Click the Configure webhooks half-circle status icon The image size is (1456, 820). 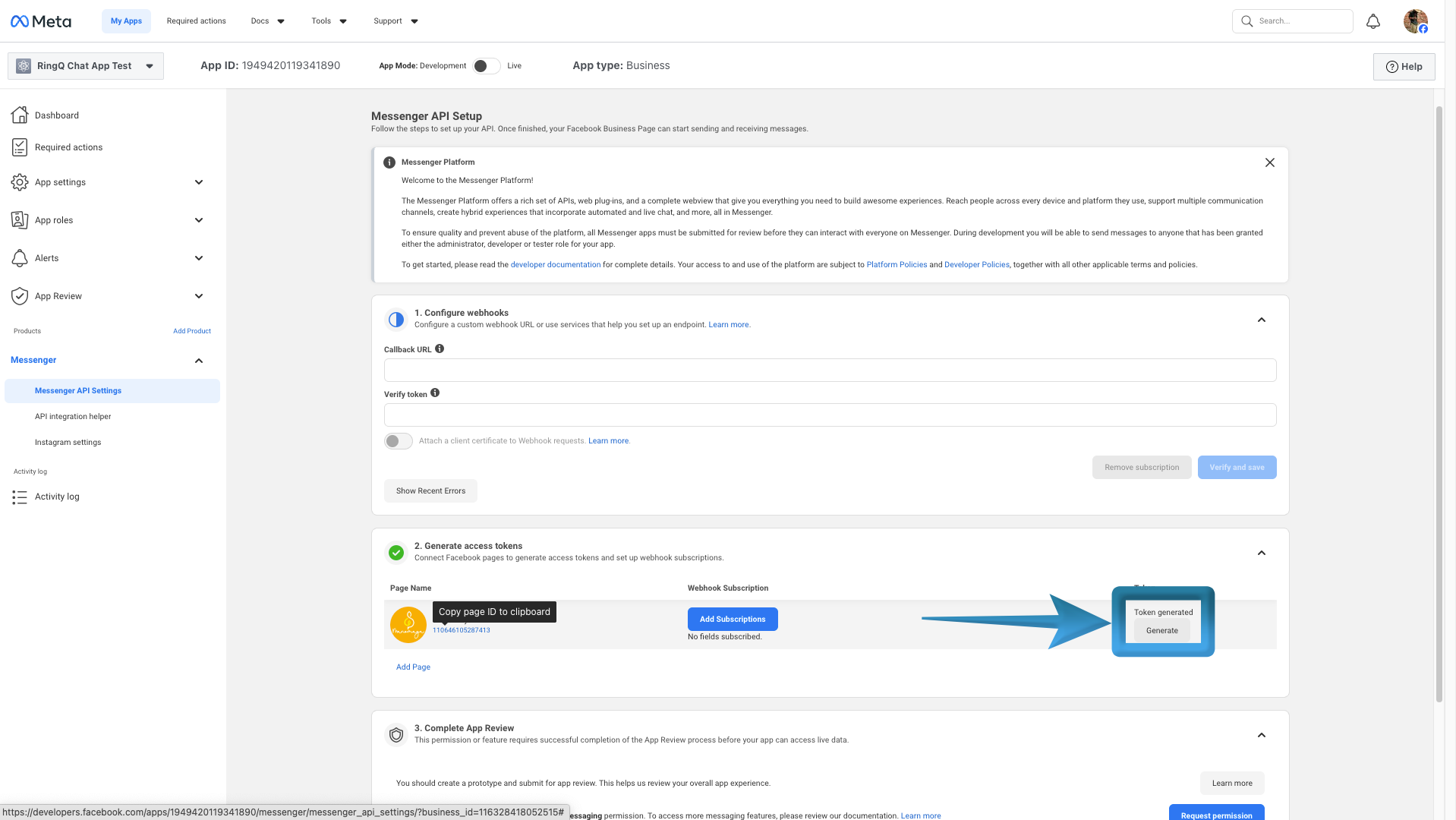(x=396, y=320)
